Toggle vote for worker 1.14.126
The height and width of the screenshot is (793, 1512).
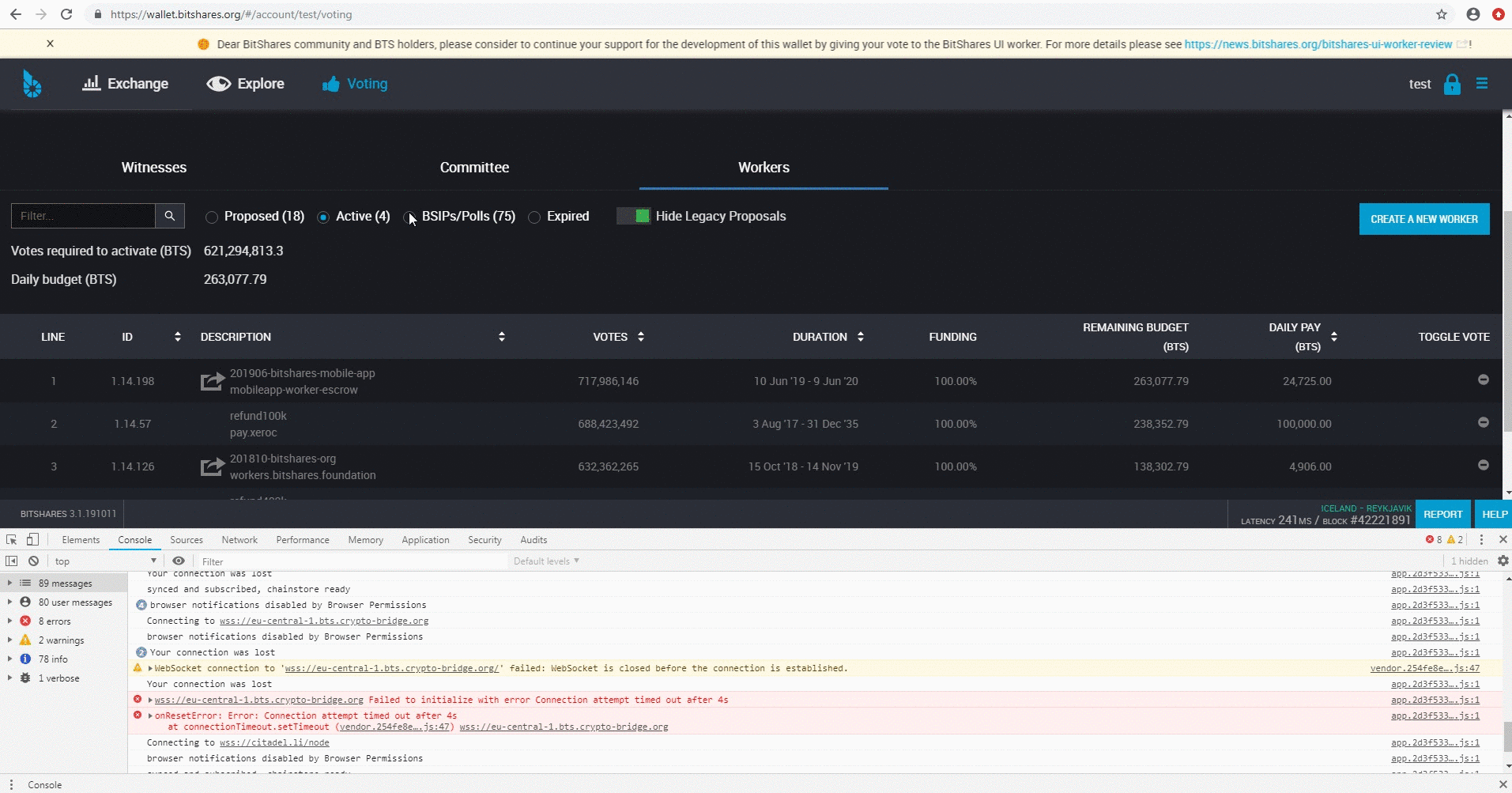[x=1484, y=465]
